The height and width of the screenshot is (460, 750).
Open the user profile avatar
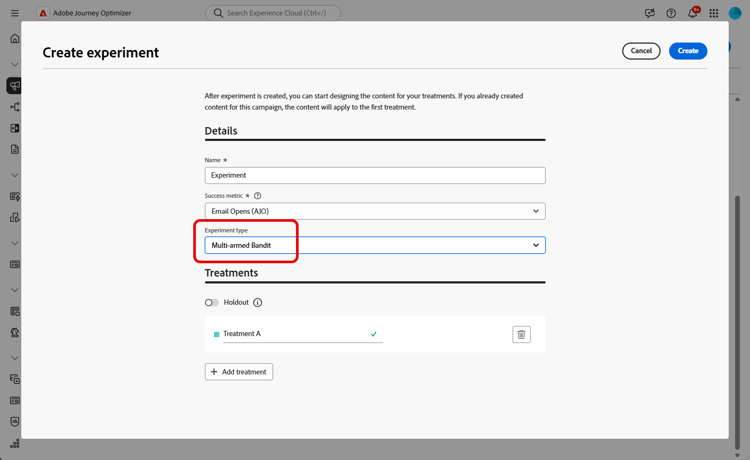pos(735,13)
